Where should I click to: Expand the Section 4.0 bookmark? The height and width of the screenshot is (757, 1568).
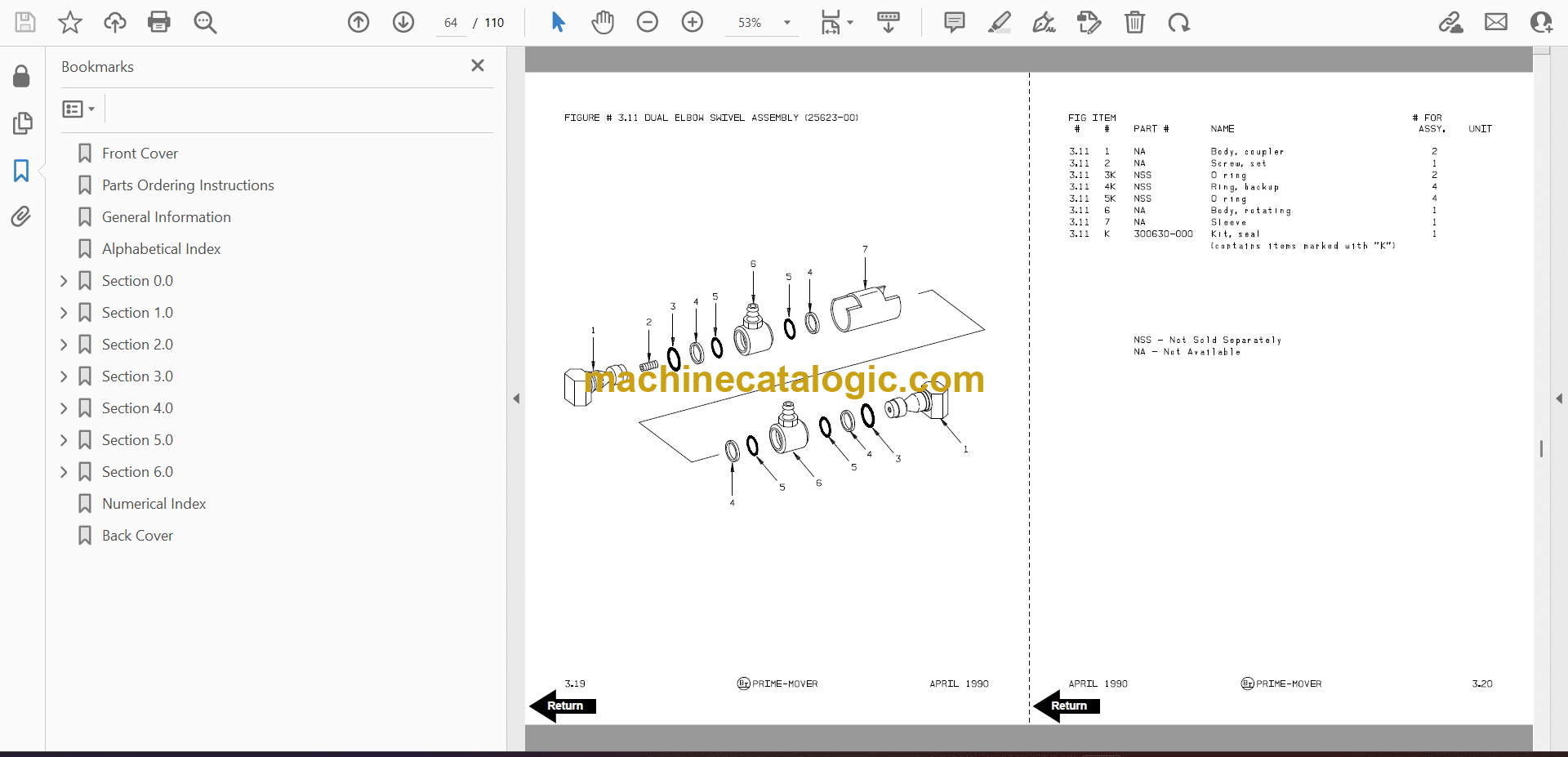click(64, 408)
